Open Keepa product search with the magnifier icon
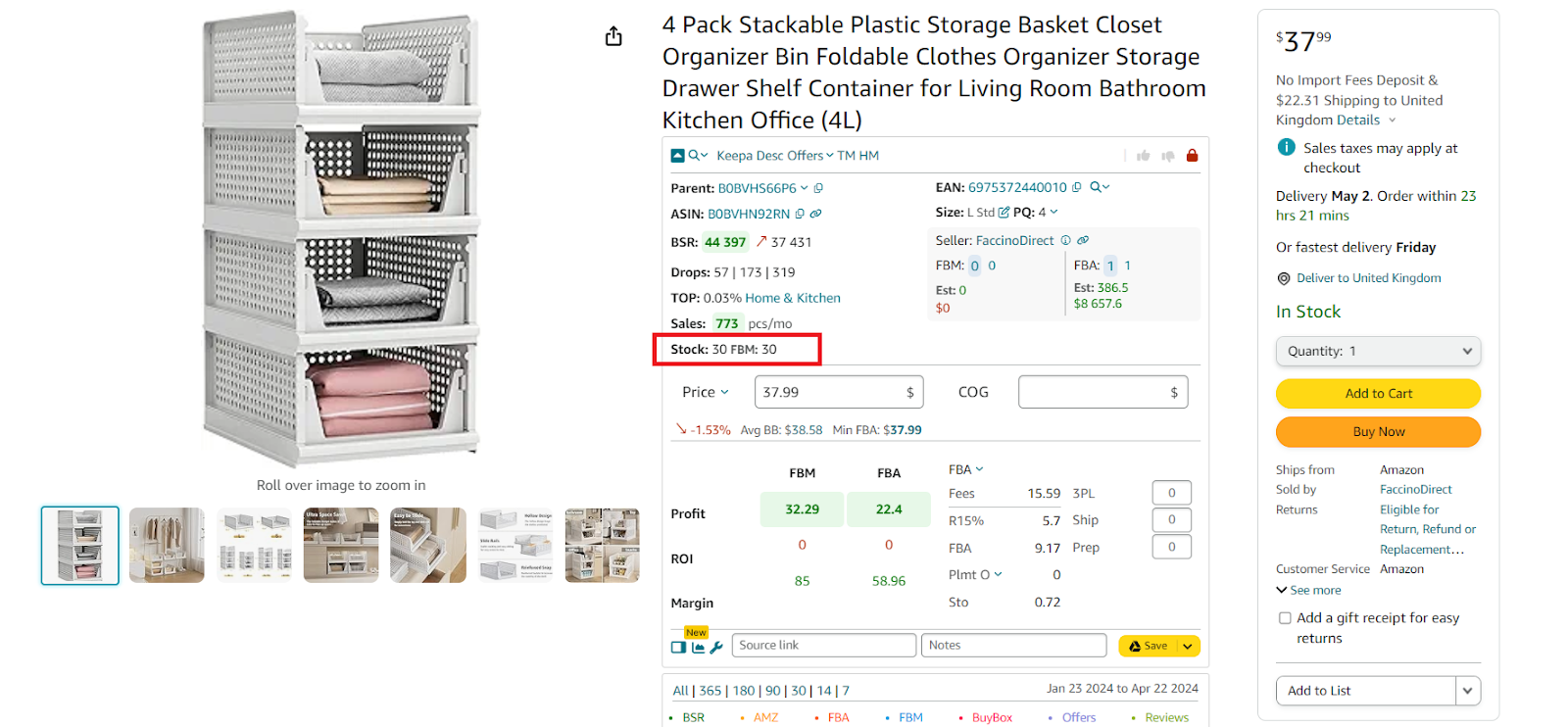 point(693,155)
